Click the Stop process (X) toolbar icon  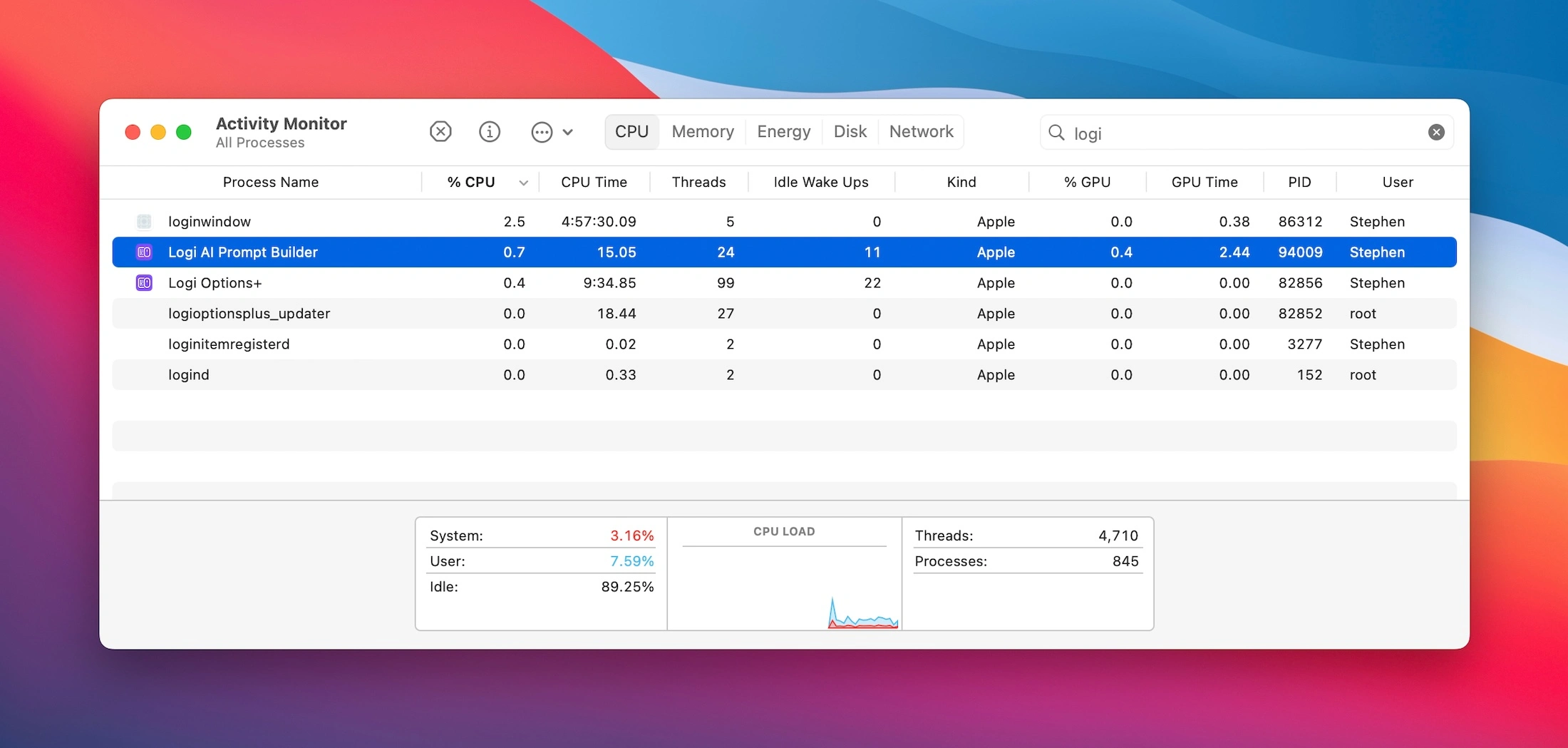click(x=440, y=132)
